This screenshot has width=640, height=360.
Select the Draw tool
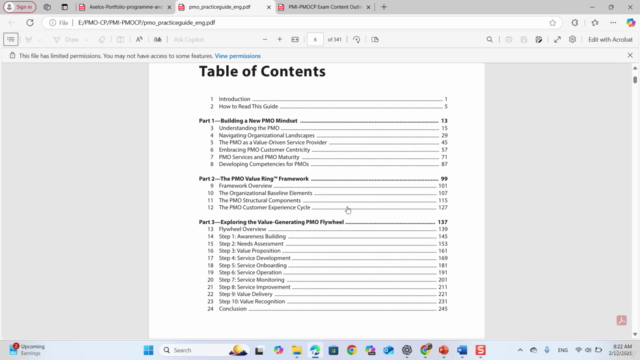point(66,40)
